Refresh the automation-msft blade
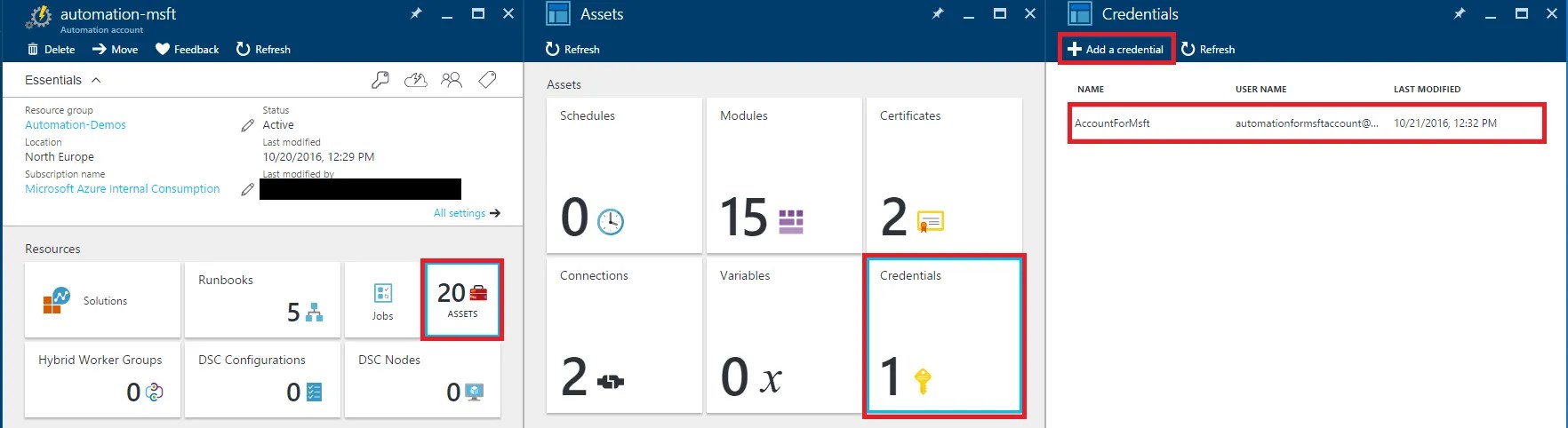Screen dimensions: 1568x428 point(263,50)
